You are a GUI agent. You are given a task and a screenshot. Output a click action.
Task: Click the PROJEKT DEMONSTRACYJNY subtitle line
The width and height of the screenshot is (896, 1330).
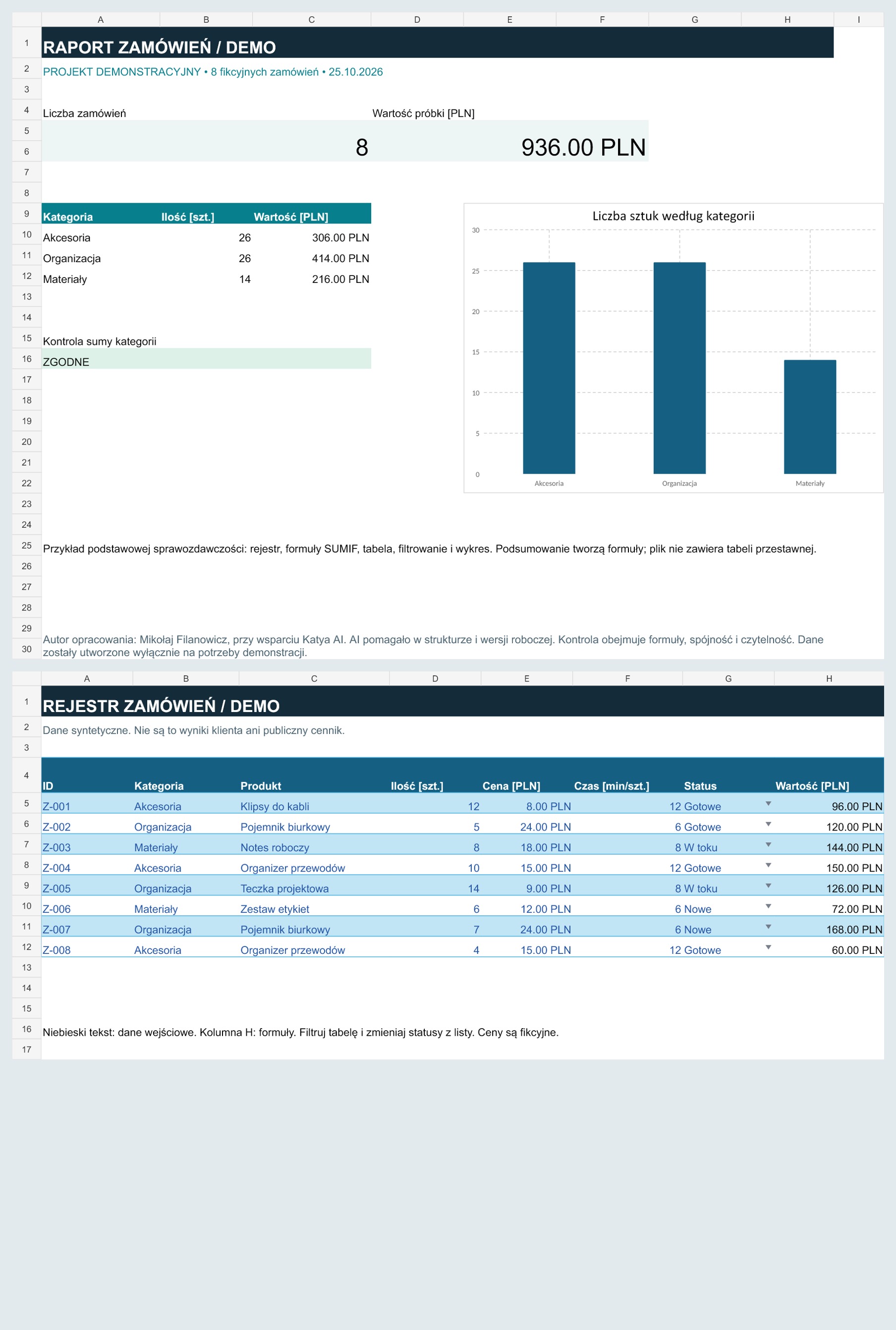213,72
